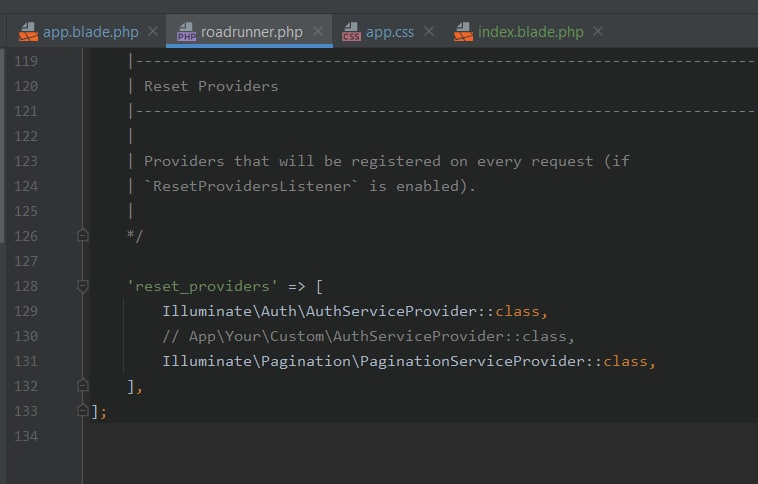This screenshot has width=758, height=484.
Task: Collapse the comment block at line 126
Action: (83, 235)
